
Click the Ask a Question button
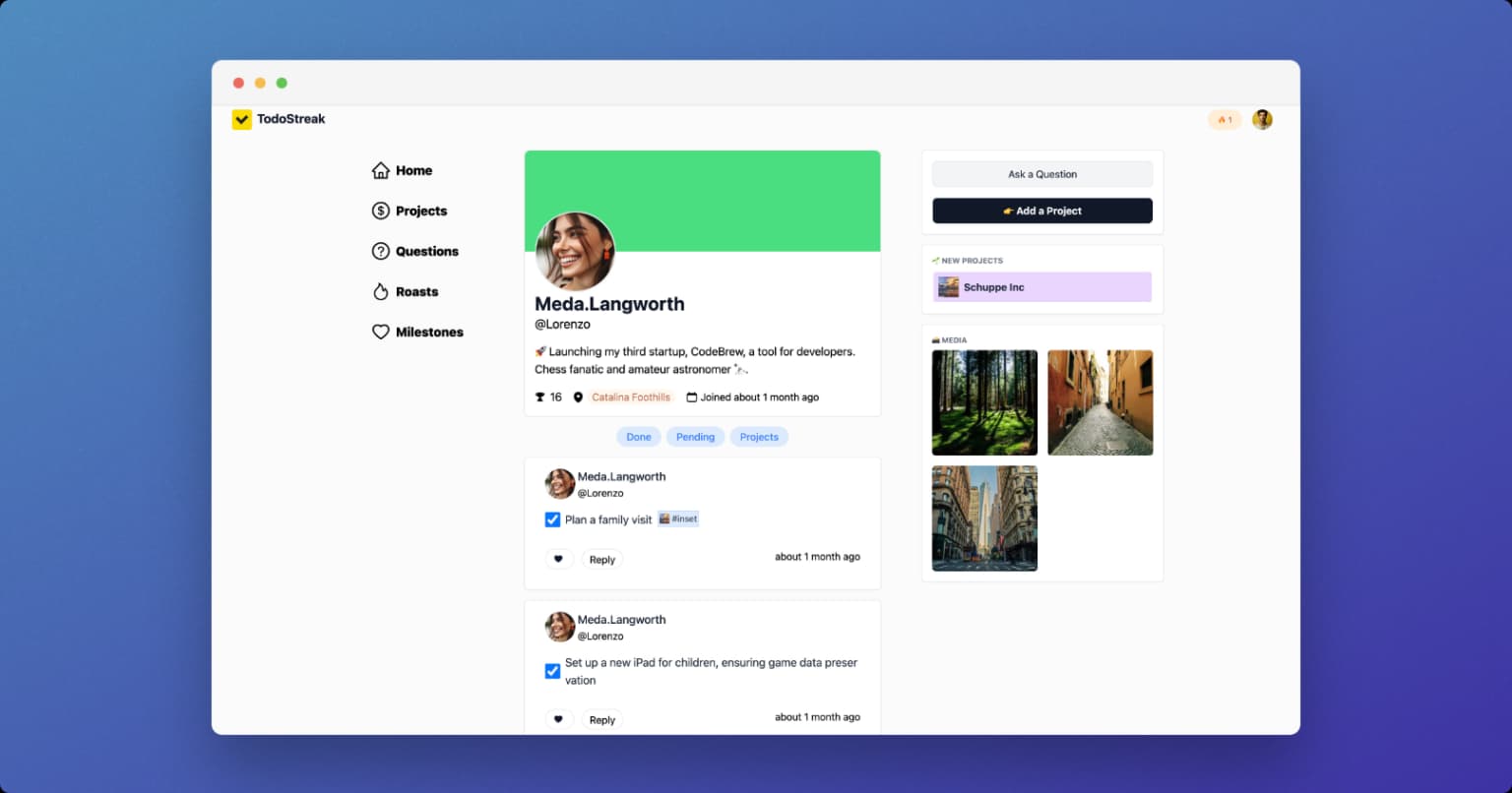point(1042,174)
